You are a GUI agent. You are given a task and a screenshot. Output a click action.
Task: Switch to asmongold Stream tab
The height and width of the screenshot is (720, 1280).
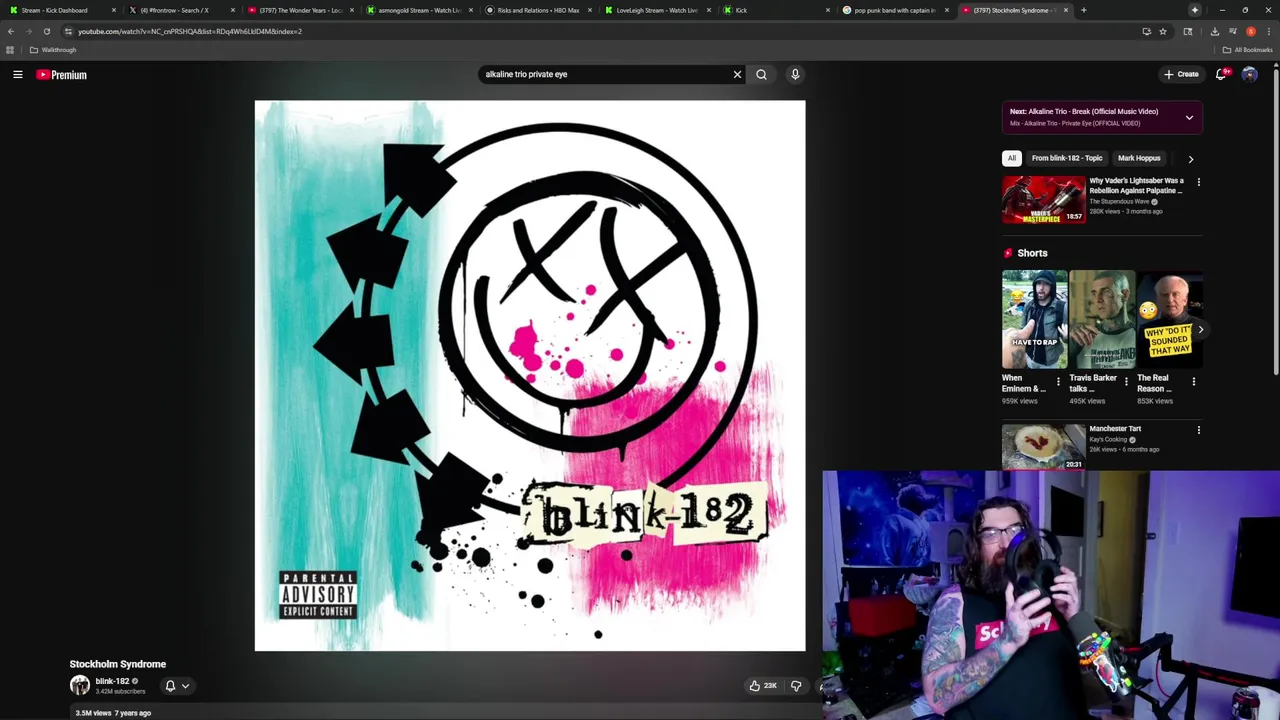419,10
